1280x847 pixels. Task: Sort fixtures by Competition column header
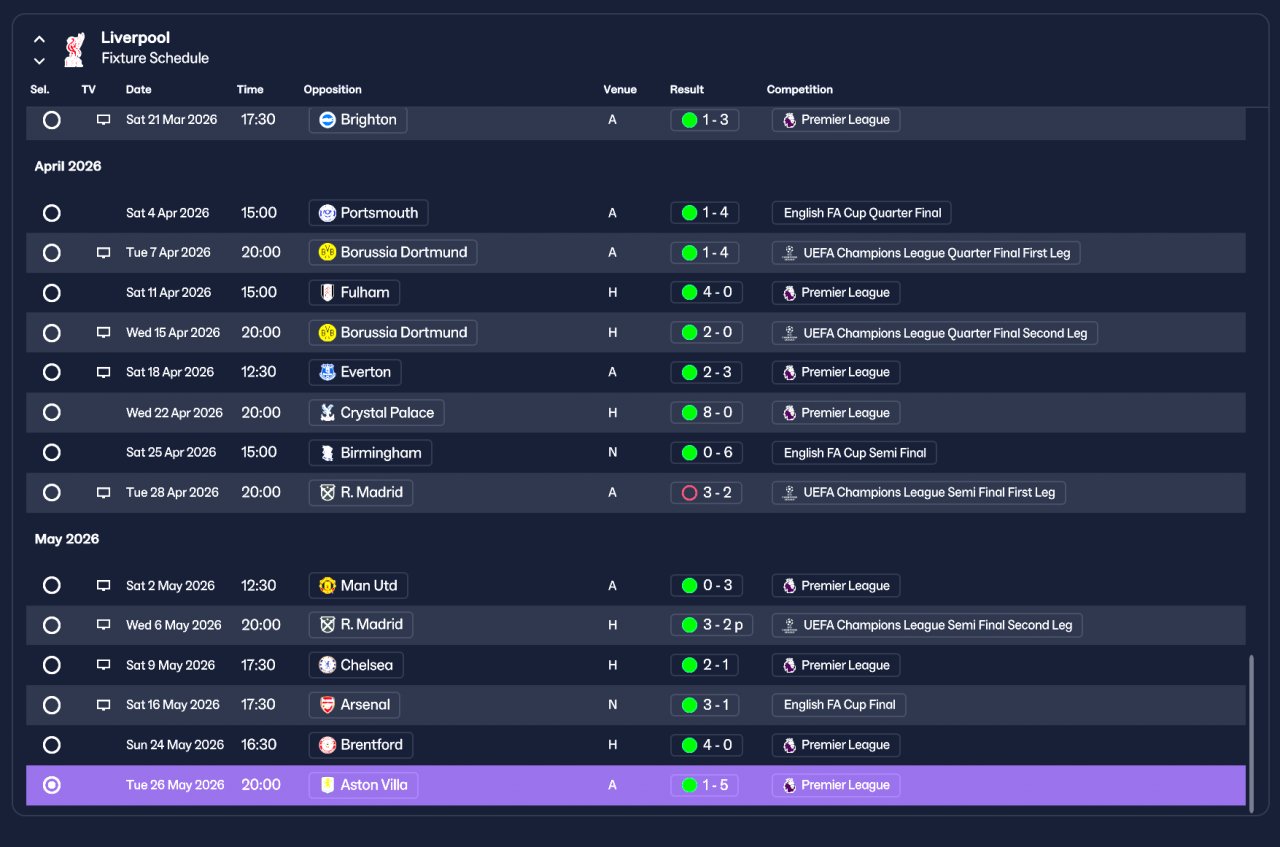(800, 90)
